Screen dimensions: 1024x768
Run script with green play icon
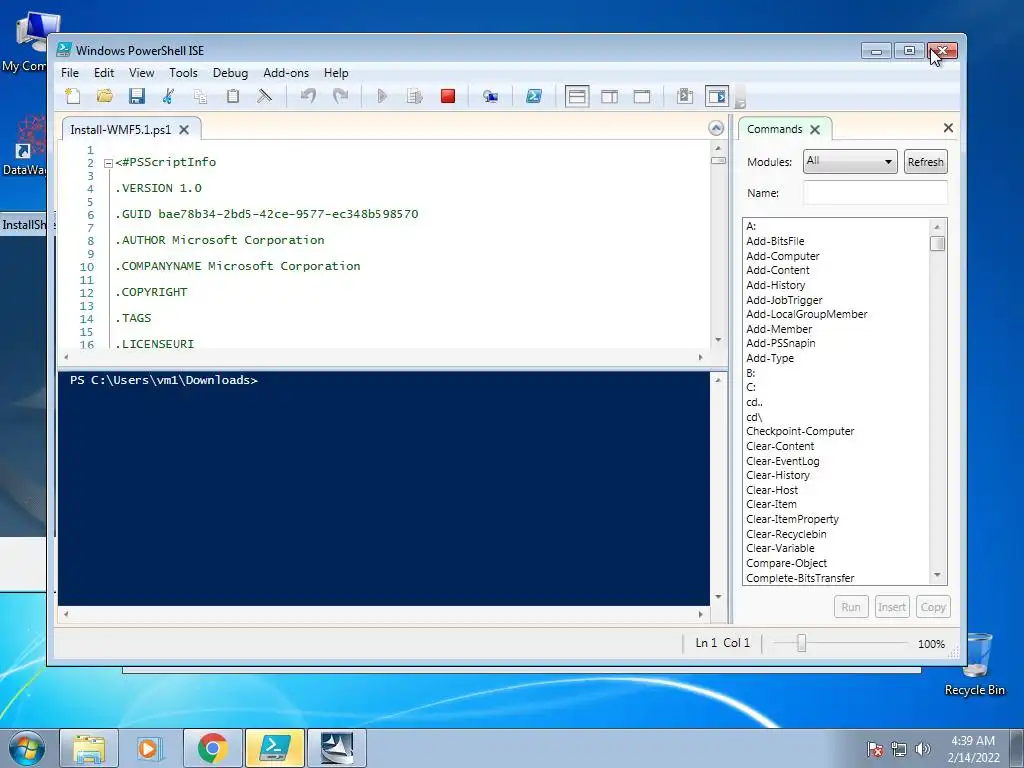383,97
